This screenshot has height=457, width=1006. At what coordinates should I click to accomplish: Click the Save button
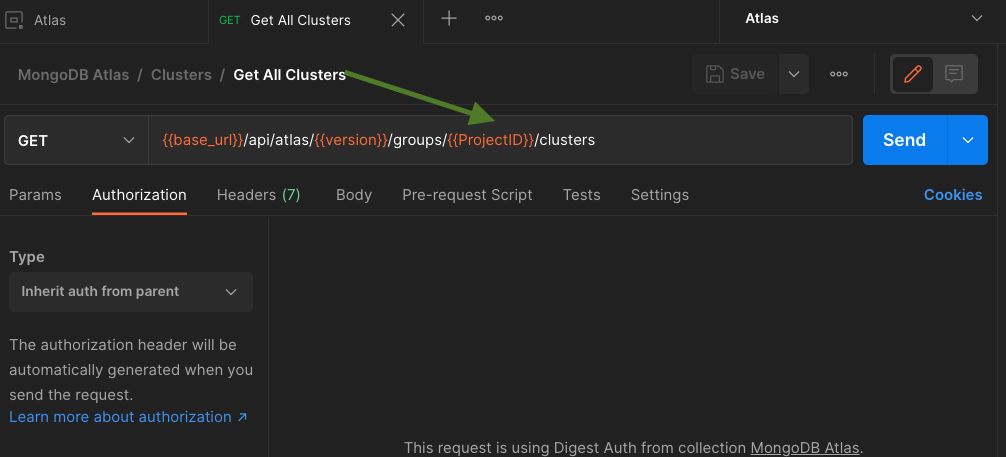[x=735, y=74]
